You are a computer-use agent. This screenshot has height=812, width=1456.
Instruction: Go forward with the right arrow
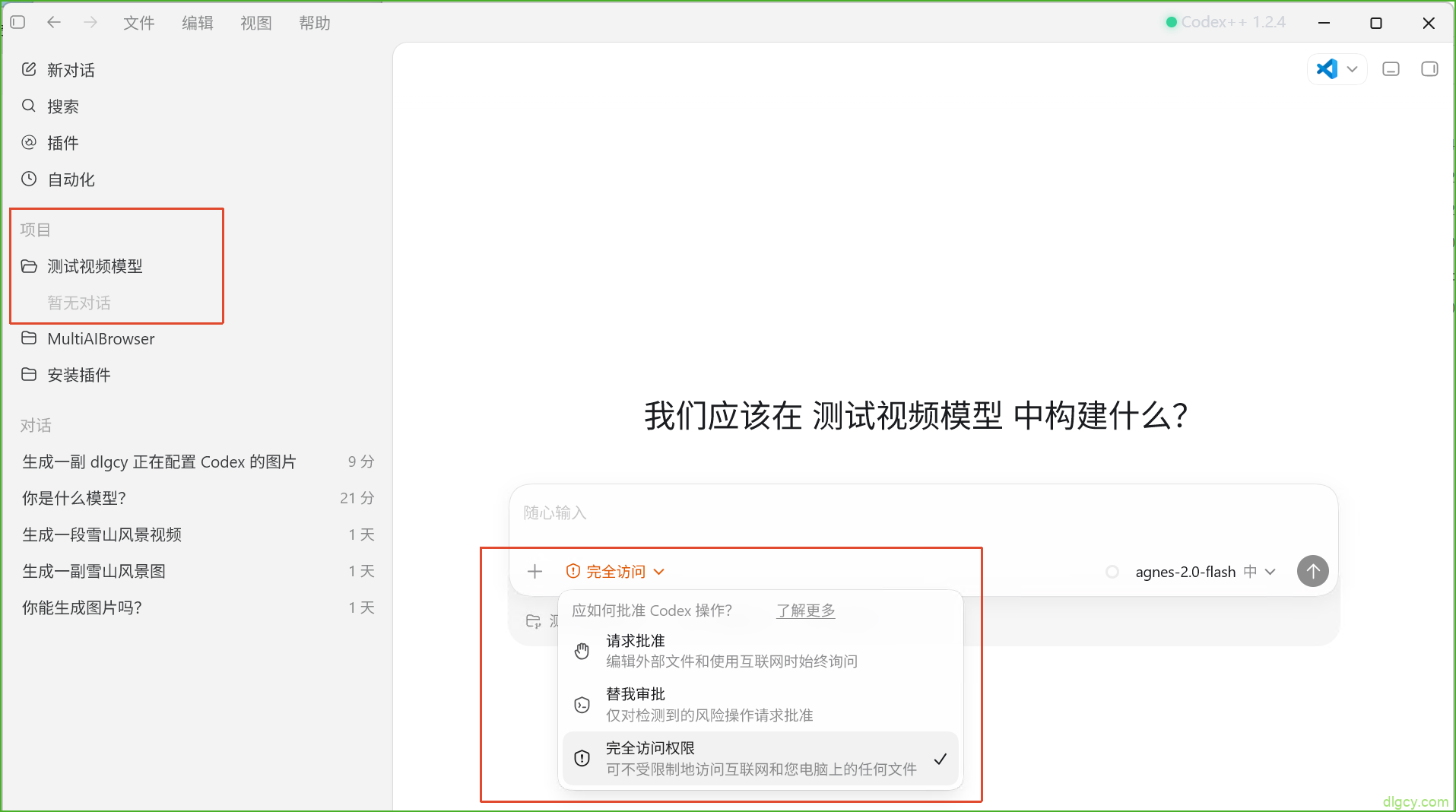coord(90,23)
